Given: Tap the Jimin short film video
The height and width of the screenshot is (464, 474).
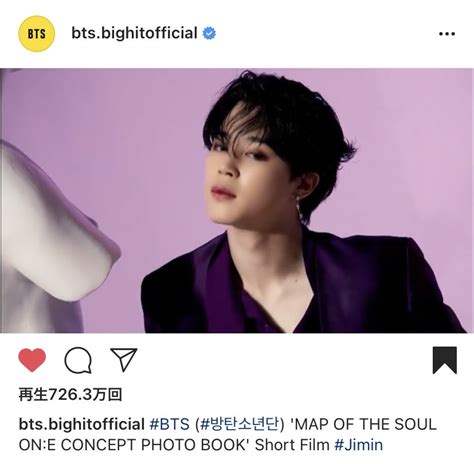Looking at the screenshot, I should (x=237, y=201).
